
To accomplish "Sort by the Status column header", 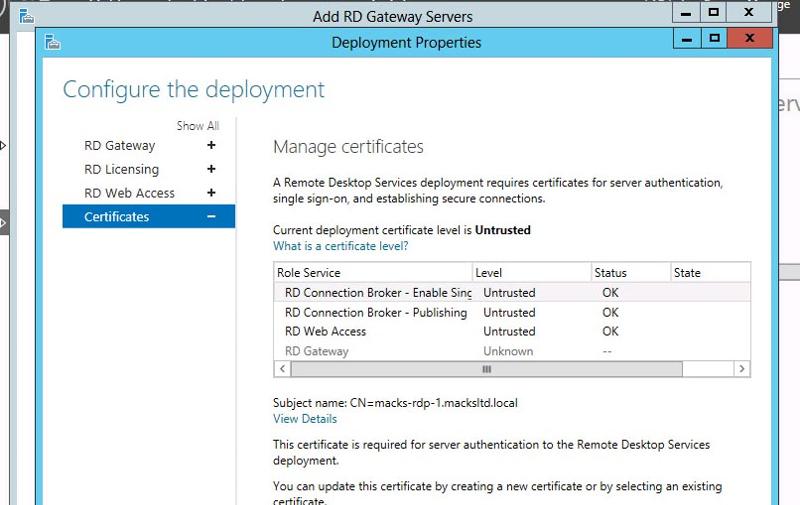I will coord(631,272).
